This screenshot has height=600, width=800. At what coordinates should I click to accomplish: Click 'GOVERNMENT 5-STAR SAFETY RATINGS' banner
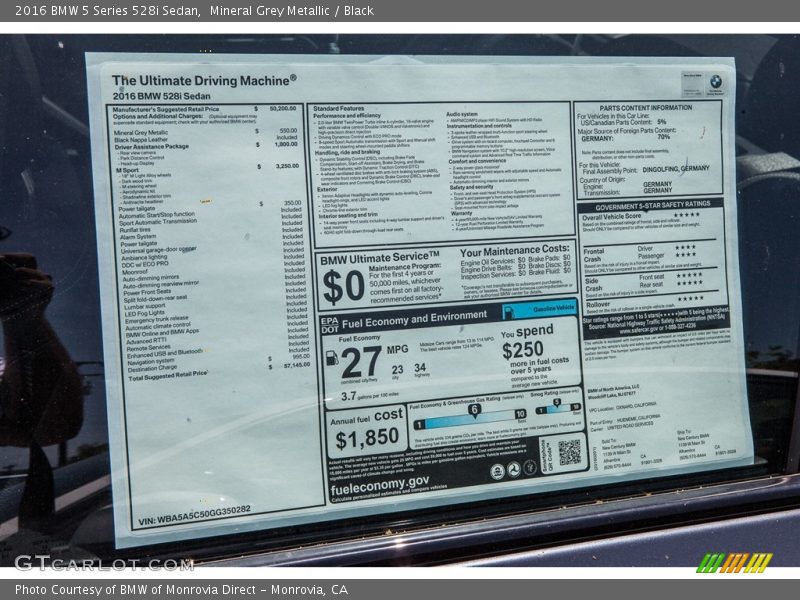point(653,205)
